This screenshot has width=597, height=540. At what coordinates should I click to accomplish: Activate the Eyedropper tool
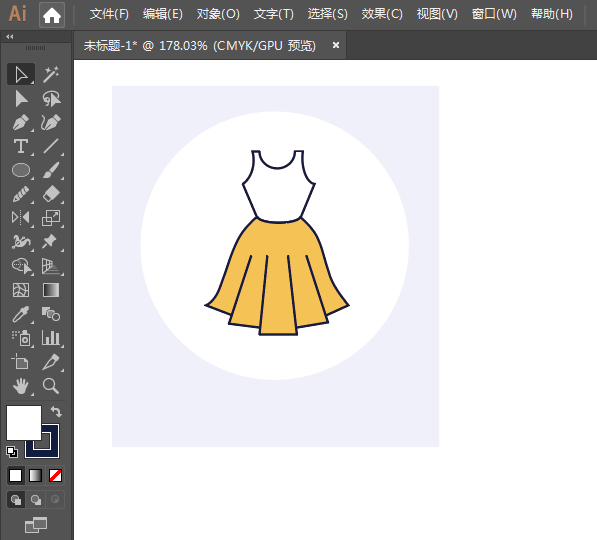(21, 315)
